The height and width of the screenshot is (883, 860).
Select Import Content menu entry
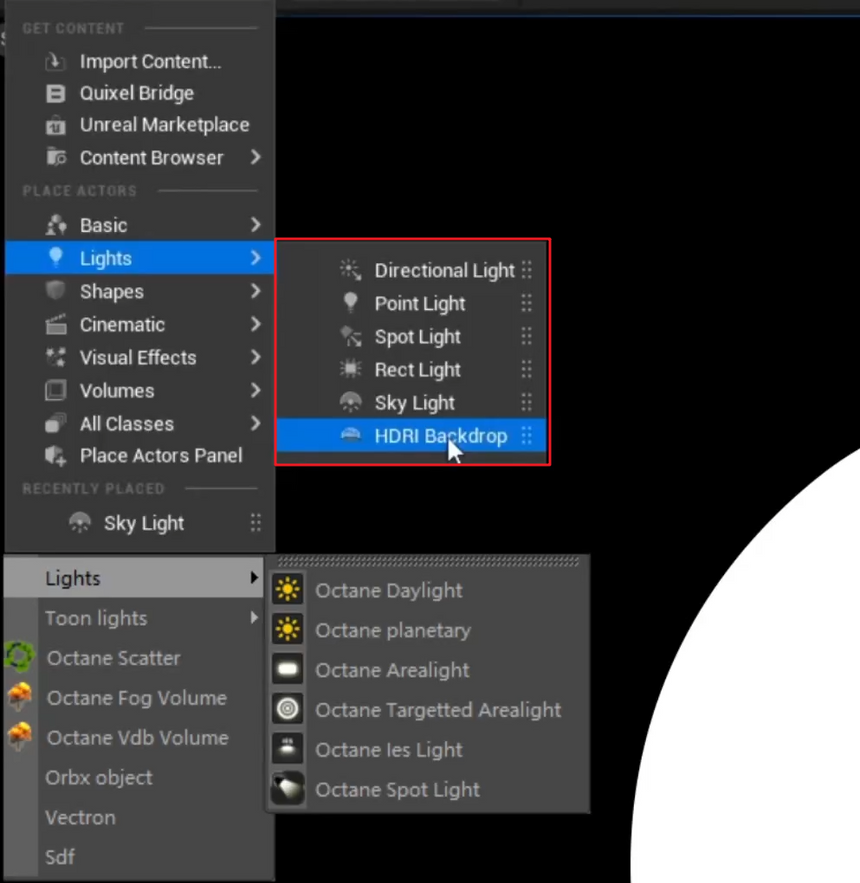(140, 61)
